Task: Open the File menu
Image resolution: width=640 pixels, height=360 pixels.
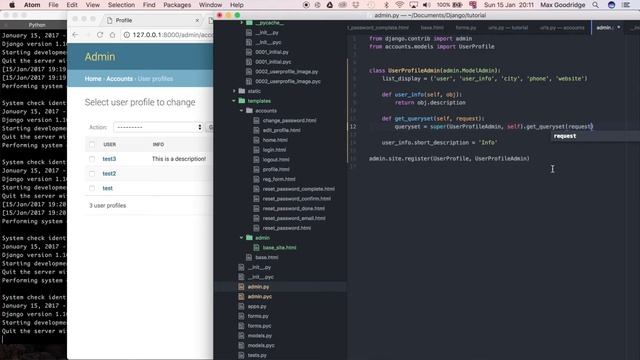Action: (x=53, y=5)
